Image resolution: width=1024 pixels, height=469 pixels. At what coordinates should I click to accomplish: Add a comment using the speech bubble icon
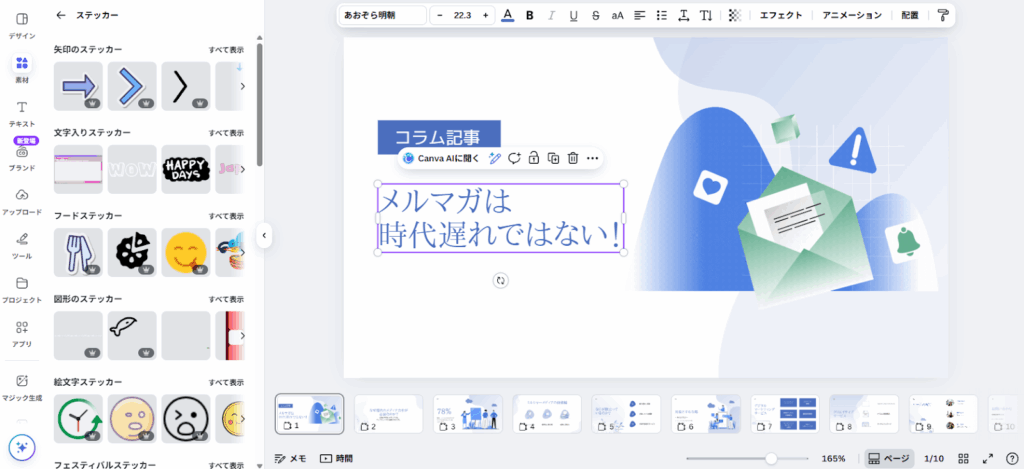[514, 158]
